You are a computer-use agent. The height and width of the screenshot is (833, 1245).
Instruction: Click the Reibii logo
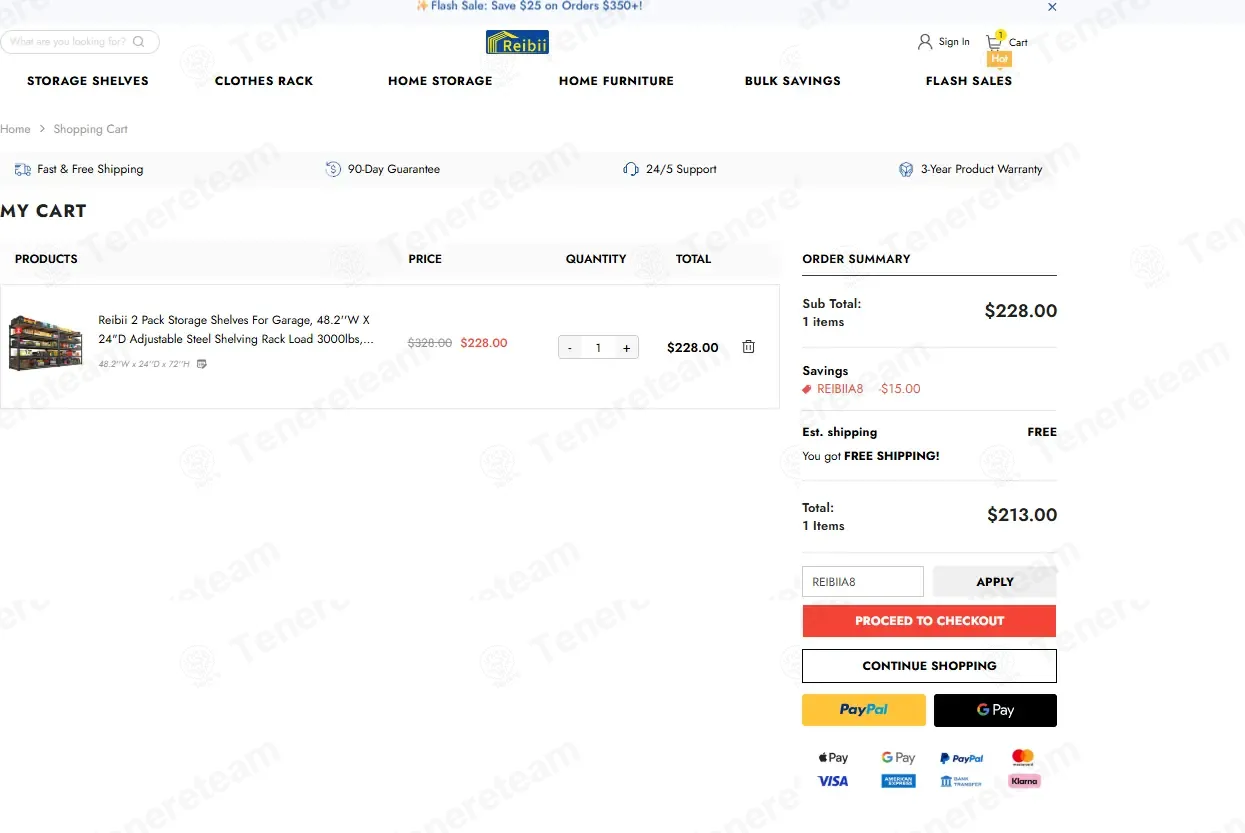point(517,42)
